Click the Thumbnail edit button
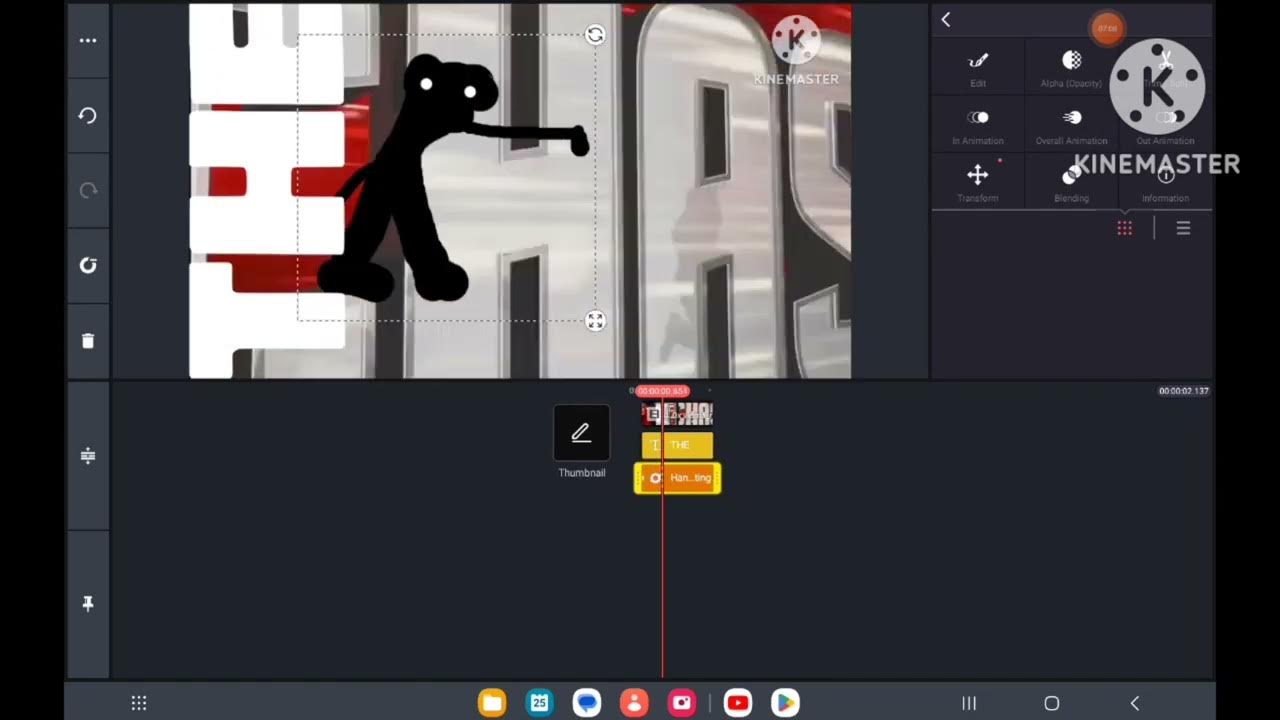The image size is (1280, 720). tap(581, 433)
